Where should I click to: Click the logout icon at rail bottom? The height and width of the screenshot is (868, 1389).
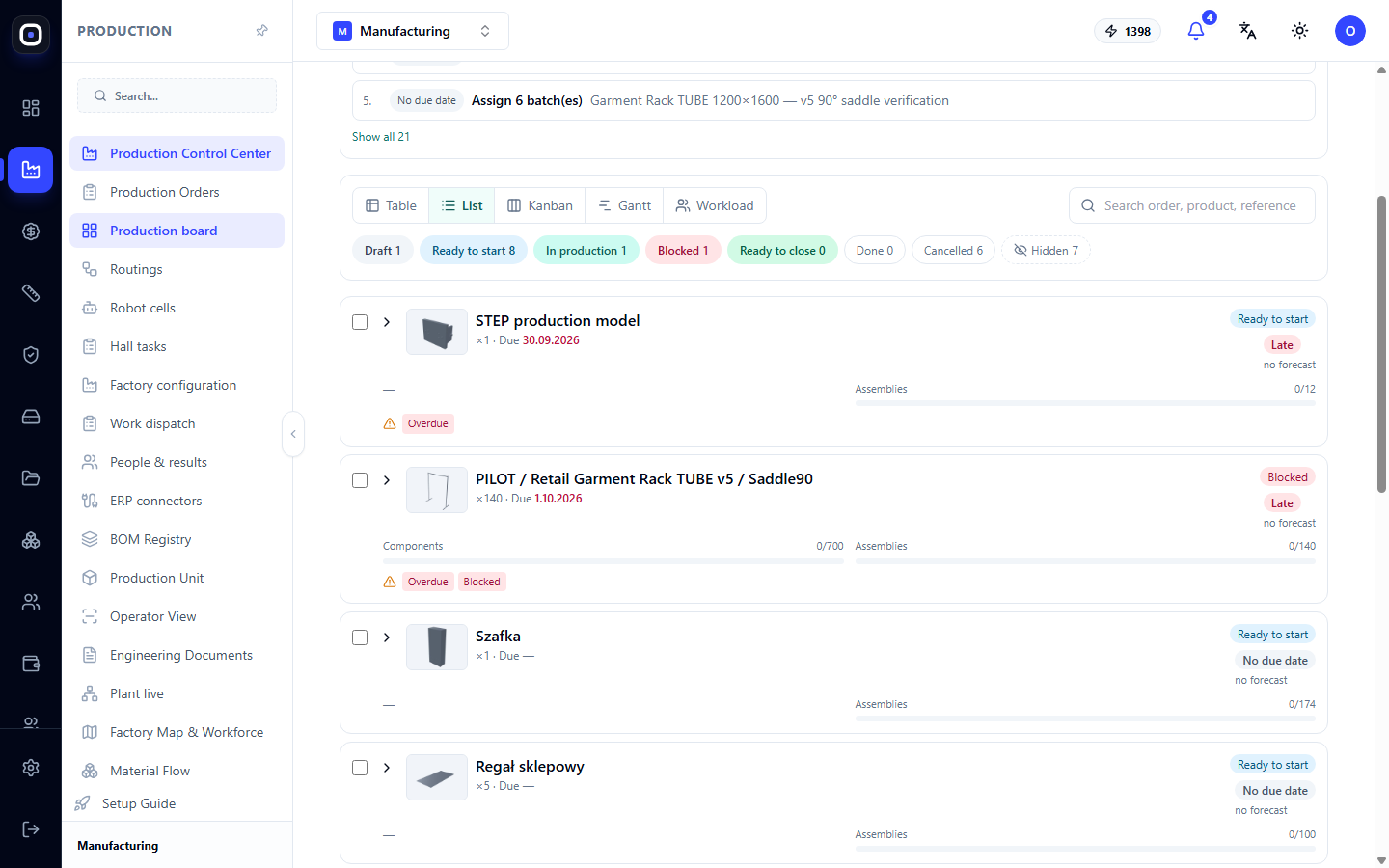click(31, 829)
